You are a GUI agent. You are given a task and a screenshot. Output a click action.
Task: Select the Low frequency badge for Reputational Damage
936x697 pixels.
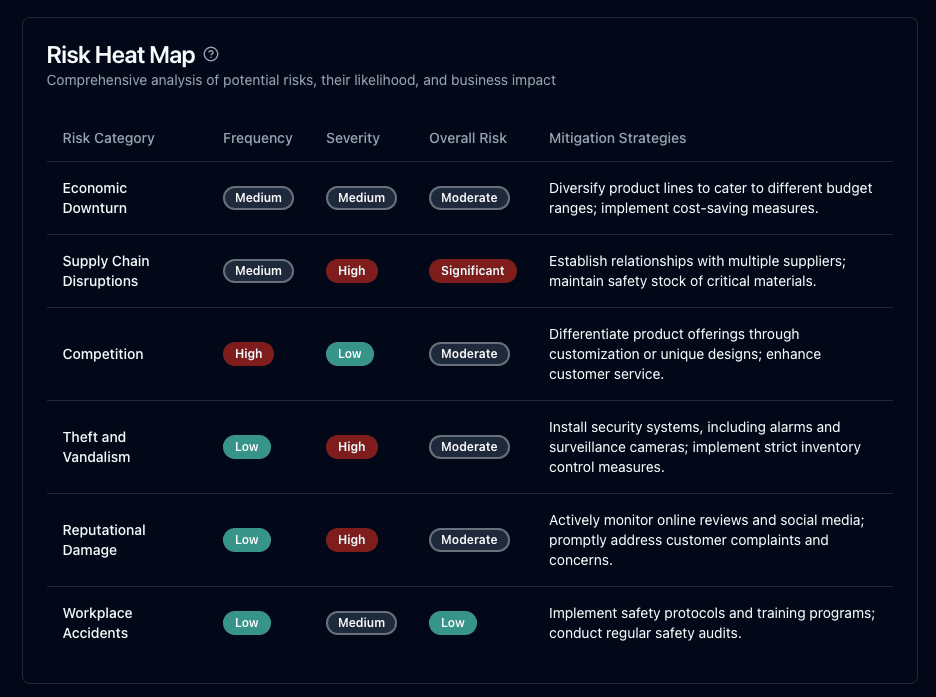pyautogui.click(x=247, y=540)
